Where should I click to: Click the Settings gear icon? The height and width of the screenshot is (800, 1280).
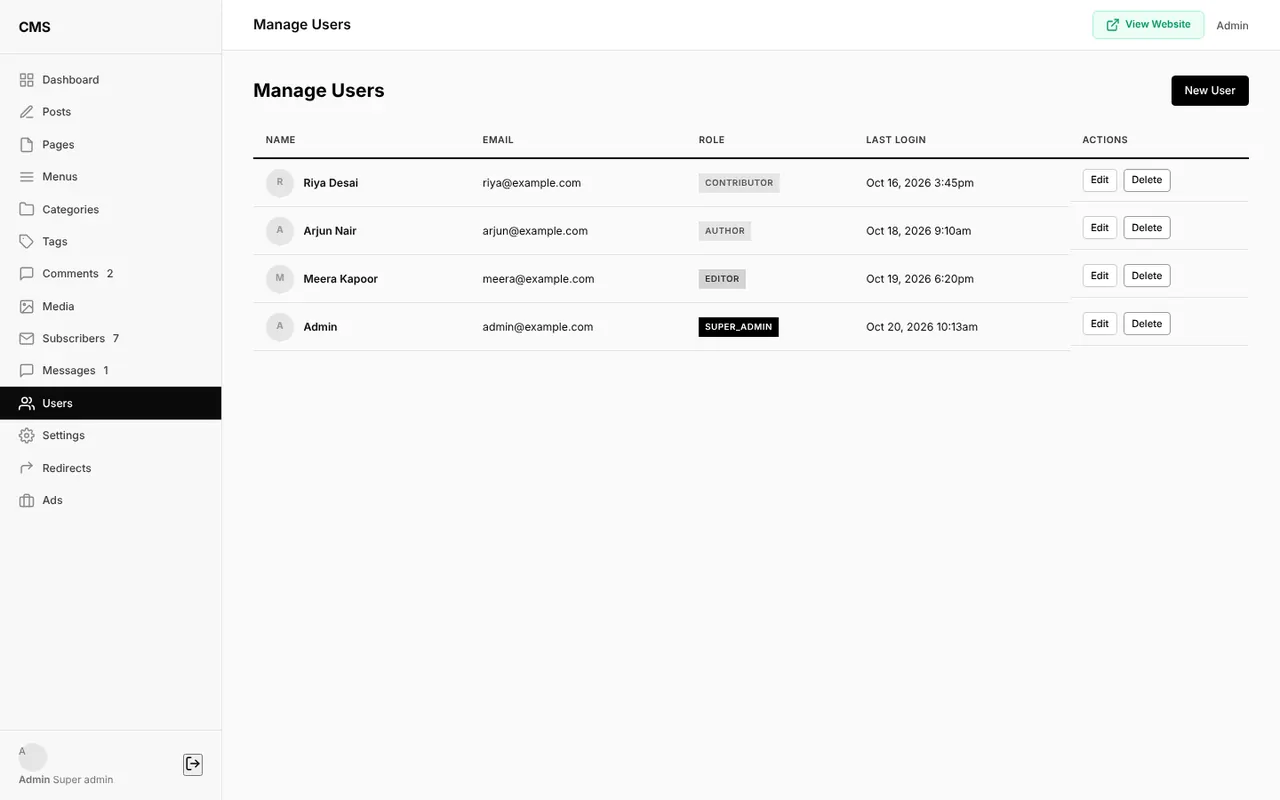pos(27,436)
